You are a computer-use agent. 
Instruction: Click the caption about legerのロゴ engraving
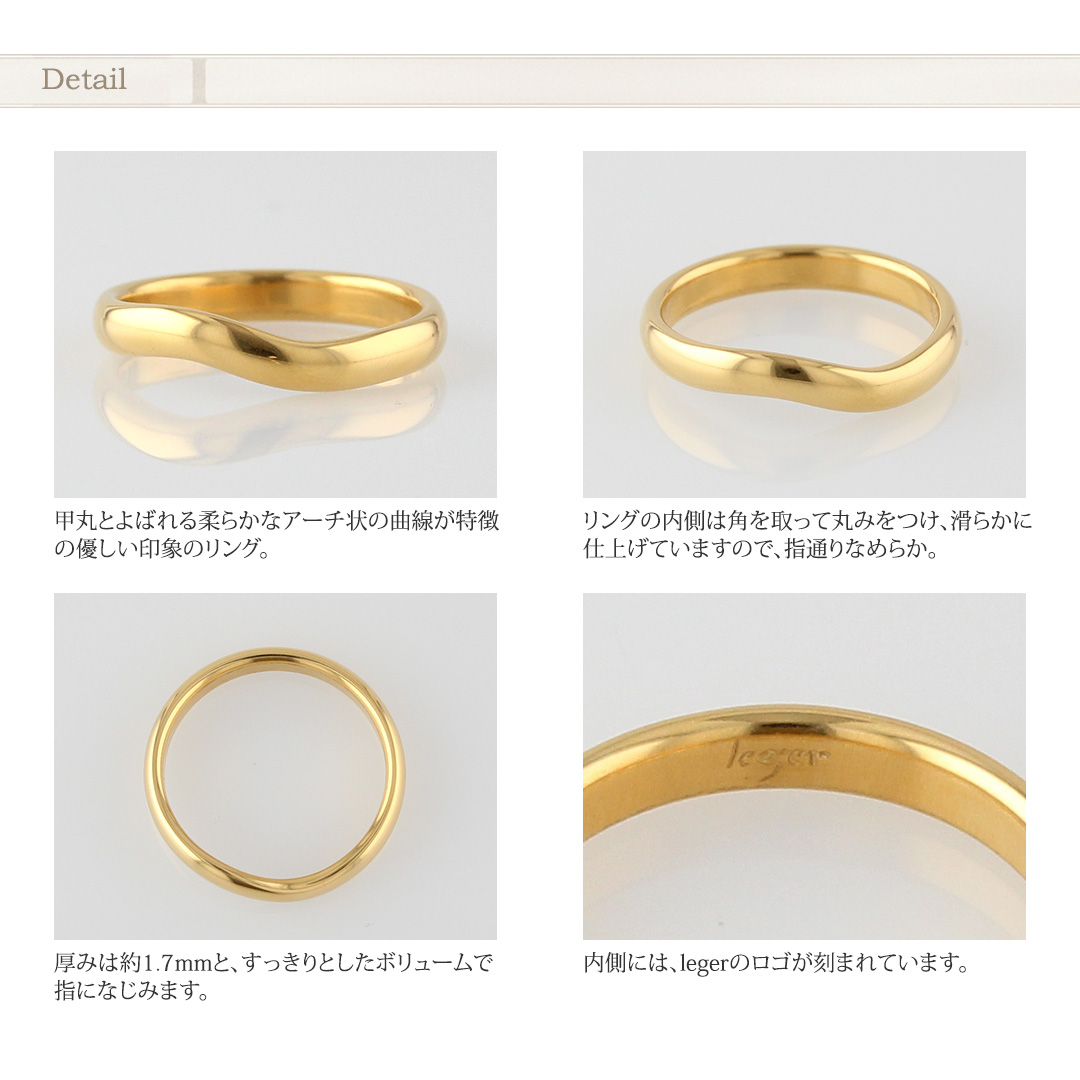[776, 963]
